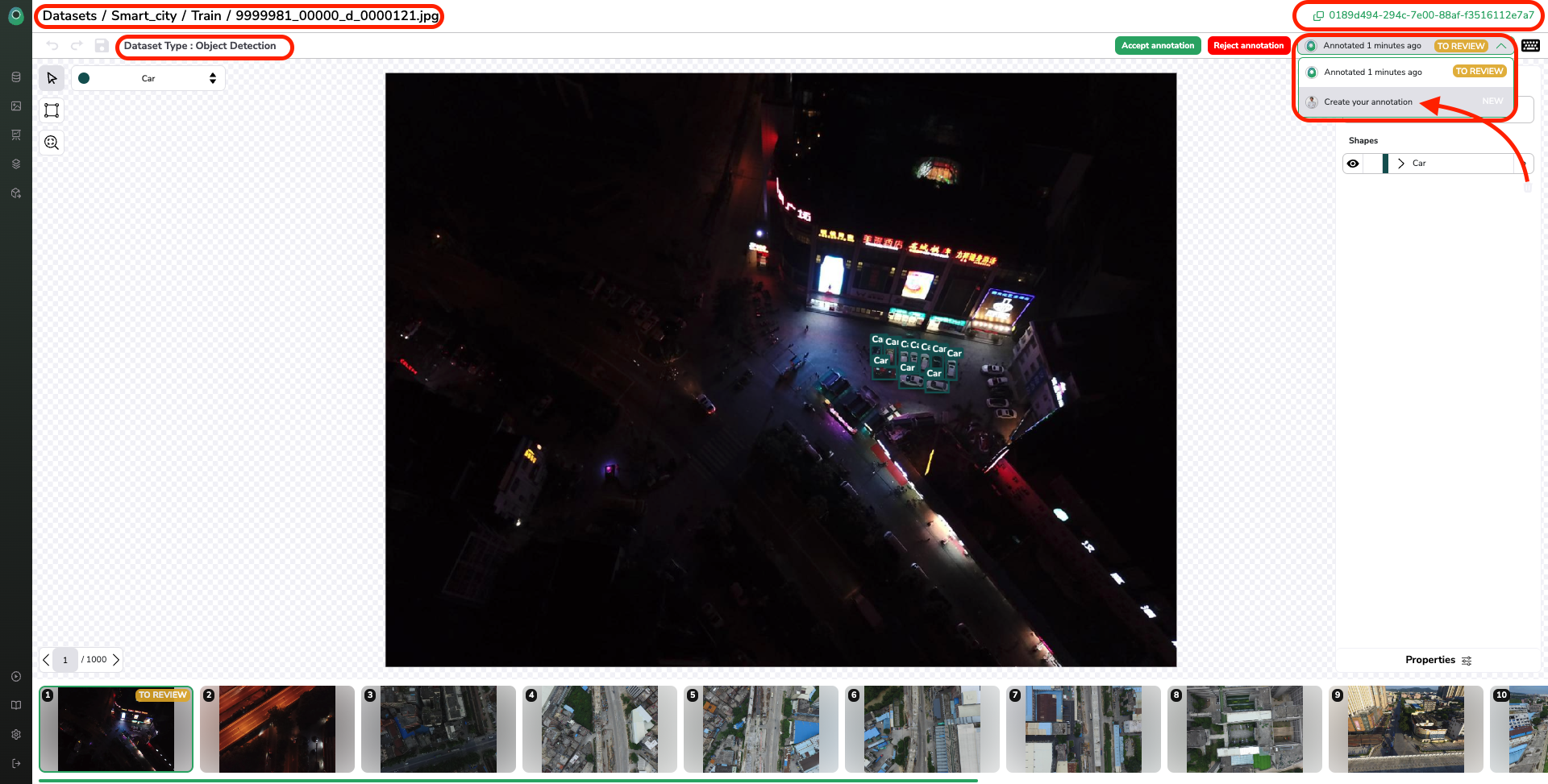This screenshot has height=784, width=1548.
Task: Open the documentation book icon
Action: tap(15, 706)
